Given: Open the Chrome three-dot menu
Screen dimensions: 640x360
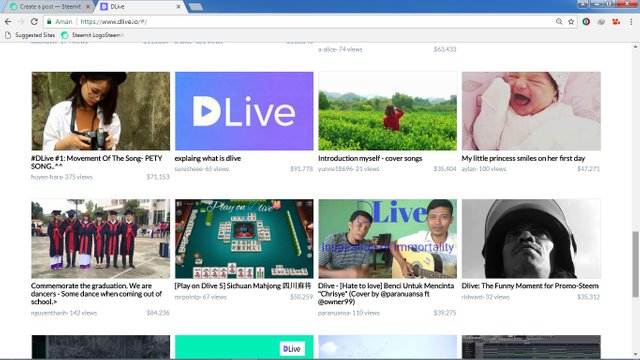Looking at the screenshot, I should coord(631,22).
